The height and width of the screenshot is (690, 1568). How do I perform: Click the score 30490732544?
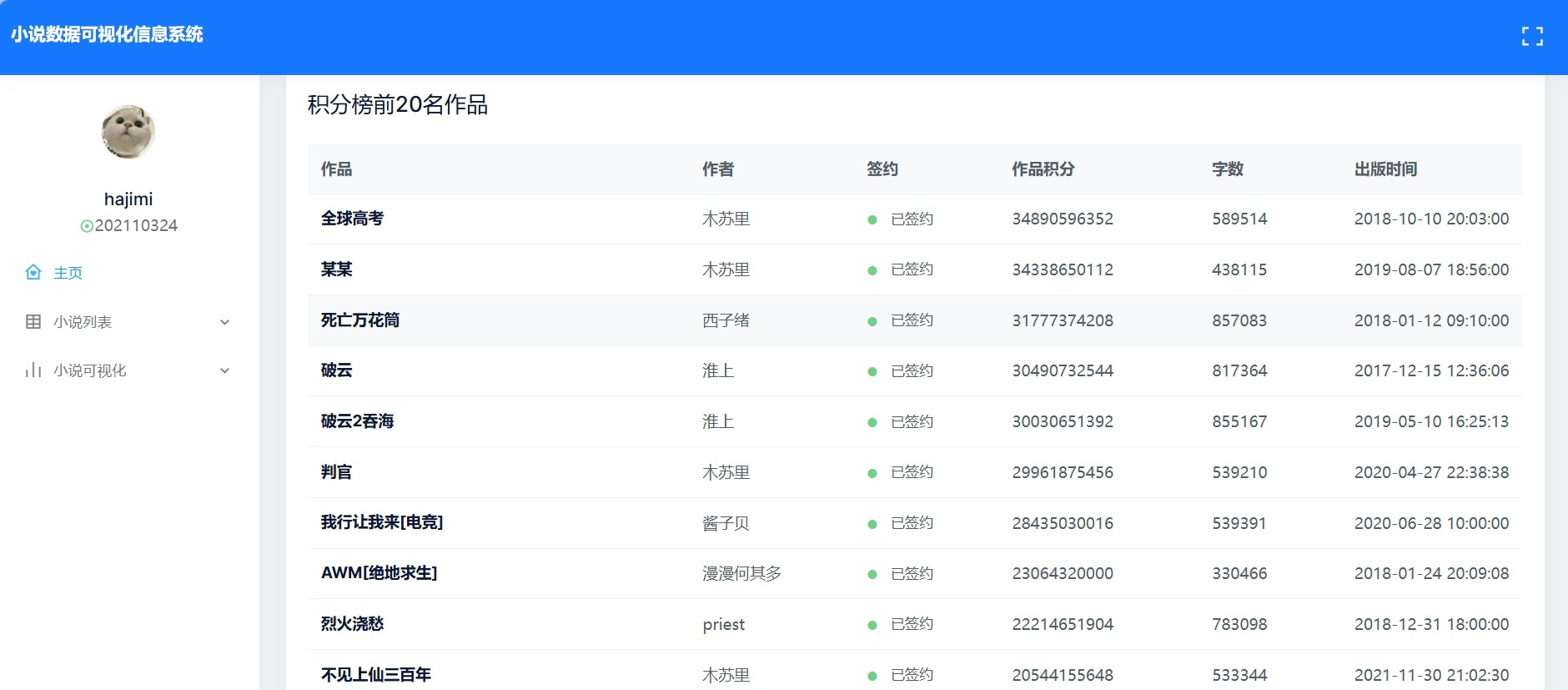point(1063,370)
